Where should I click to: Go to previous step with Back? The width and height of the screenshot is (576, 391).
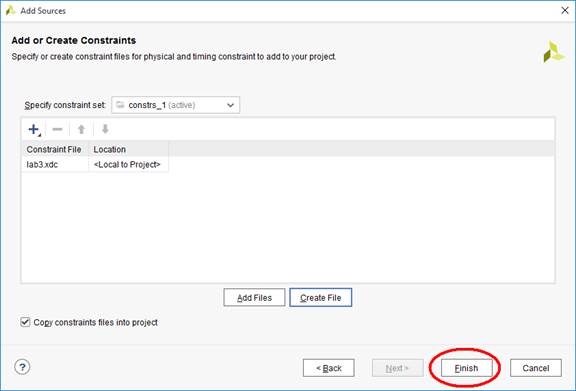coord(329,368)
